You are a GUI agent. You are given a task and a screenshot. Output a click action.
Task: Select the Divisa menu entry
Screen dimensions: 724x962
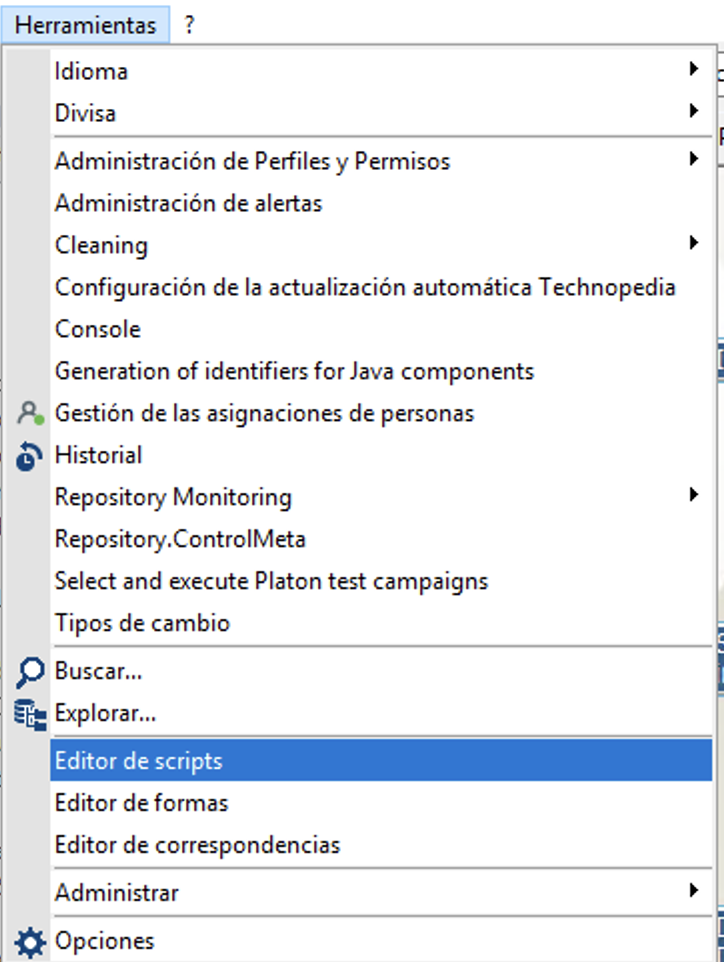[x=381, y=114]
